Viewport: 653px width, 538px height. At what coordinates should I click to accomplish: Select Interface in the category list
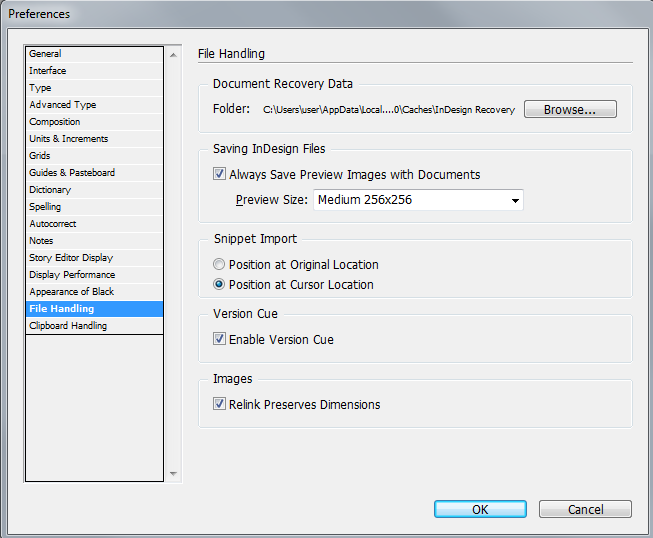coord(94,71)
